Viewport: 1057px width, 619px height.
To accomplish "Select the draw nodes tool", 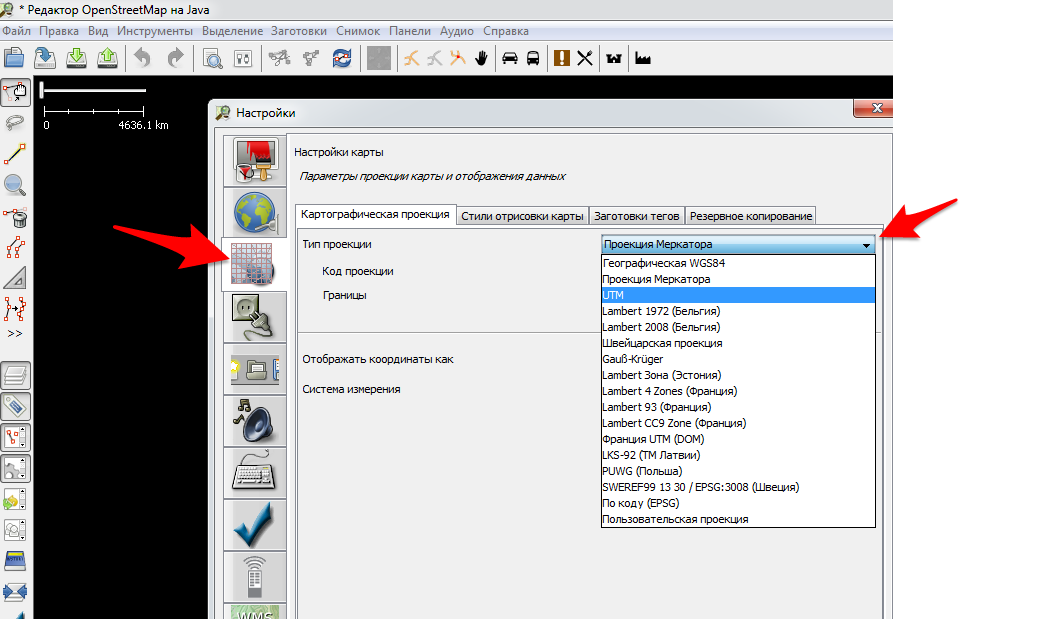I will tap(16, 154).
